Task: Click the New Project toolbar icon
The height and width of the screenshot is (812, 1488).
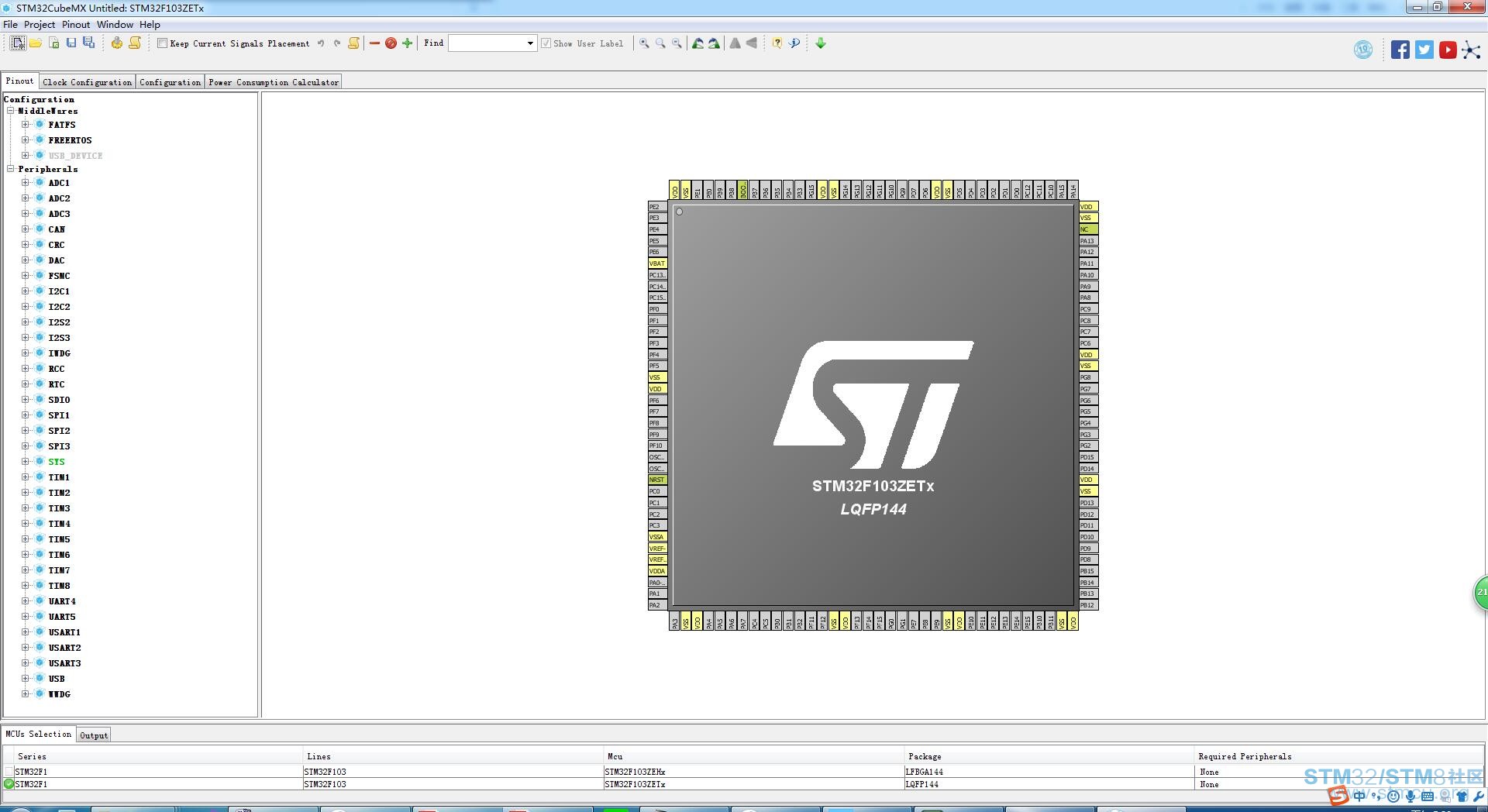Action: 18,43
